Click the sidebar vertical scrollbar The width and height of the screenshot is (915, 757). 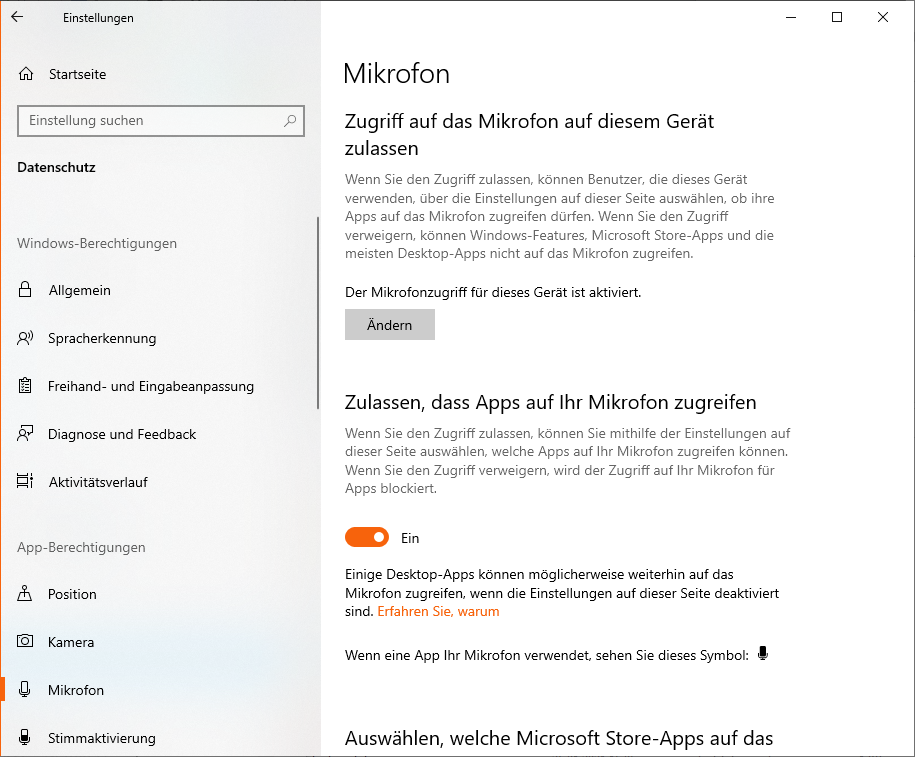[318, 313]
